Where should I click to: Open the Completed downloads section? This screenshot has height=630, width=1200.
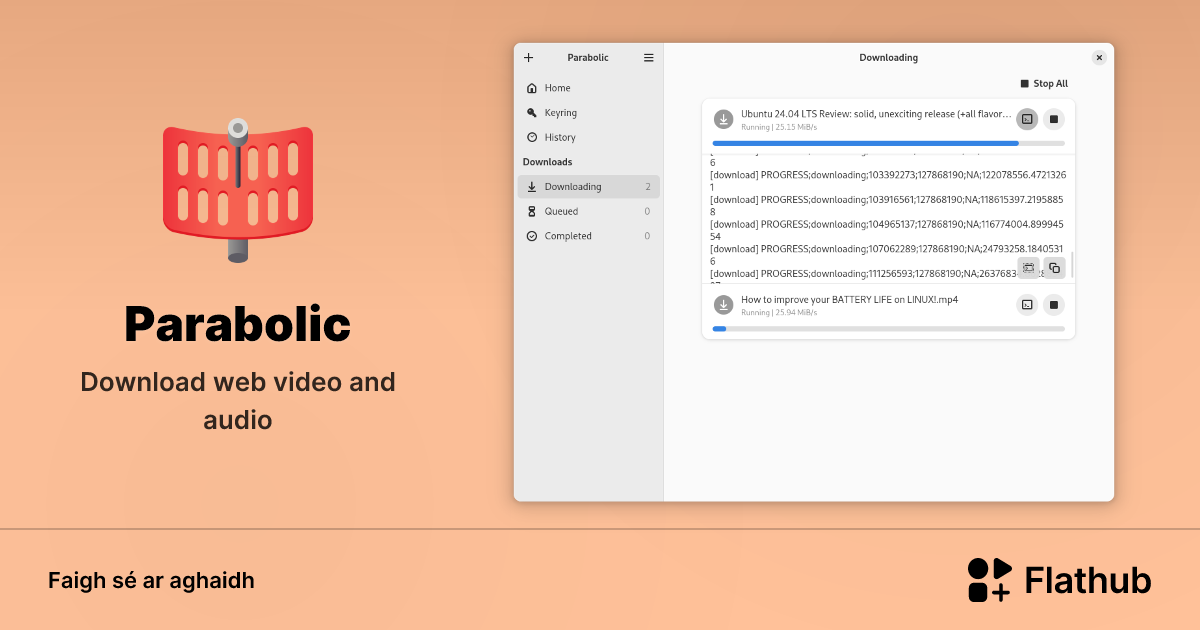coord(568,235)
